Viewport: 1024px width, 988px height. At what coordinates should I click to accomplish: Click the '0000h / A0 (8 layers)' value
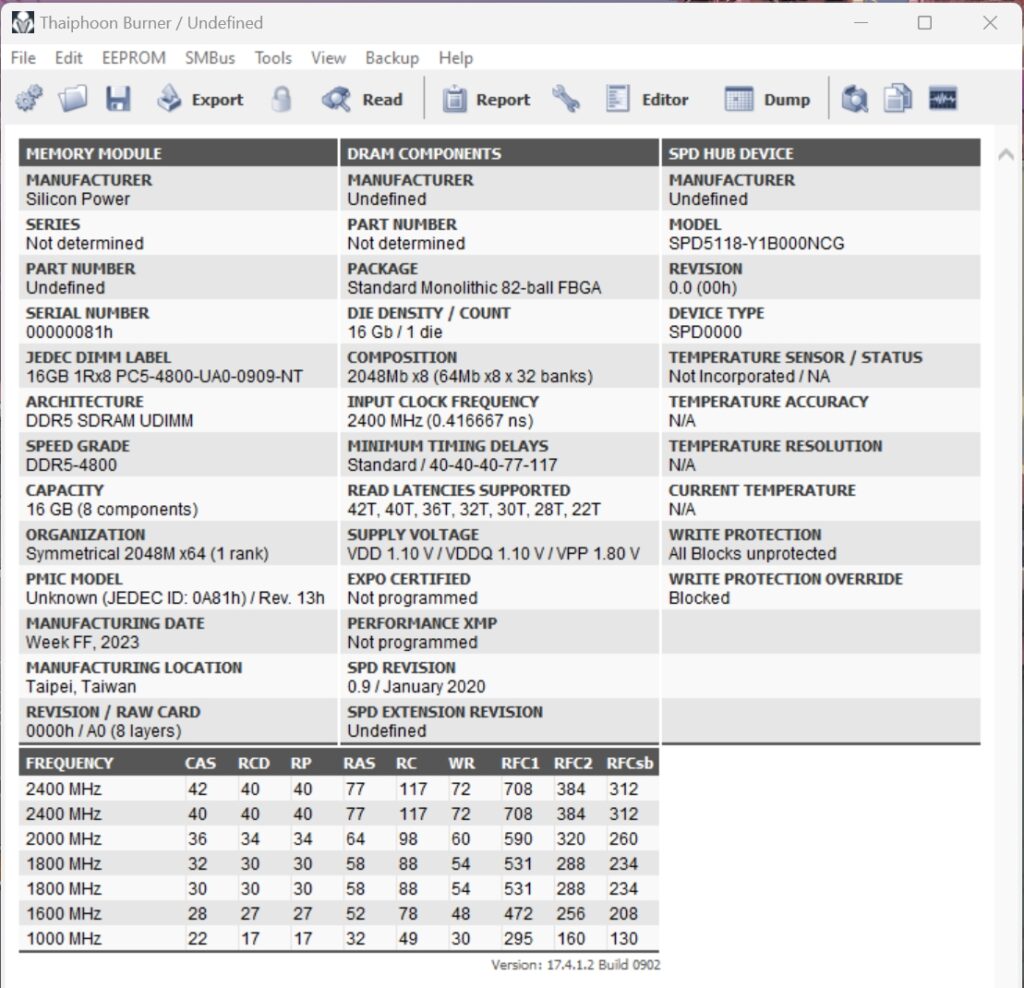point(103,731)
